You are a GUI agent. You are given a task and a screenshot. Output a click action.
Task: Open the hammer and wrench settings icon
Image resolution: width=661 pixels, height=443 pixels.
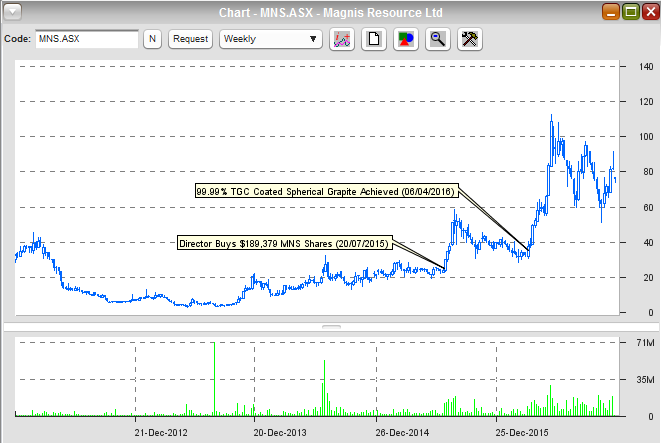tap(470, 39)
